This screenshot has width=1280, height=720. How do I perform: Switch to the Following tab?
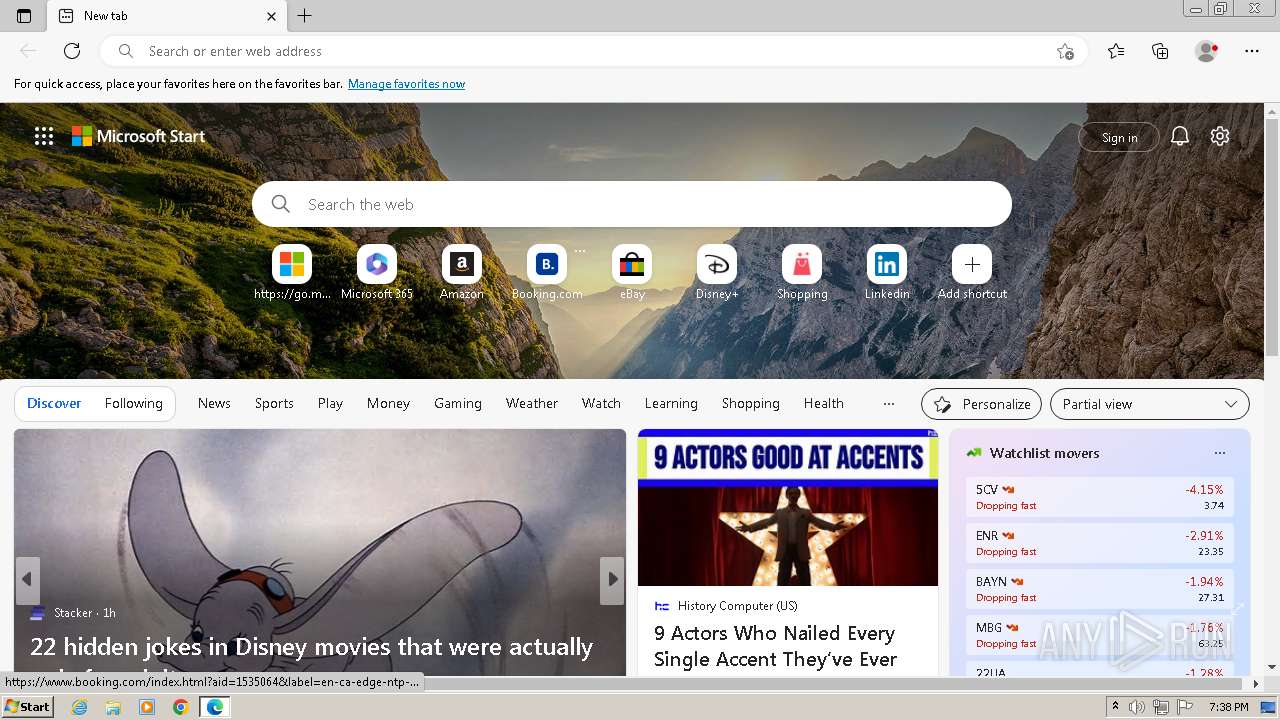133,403
